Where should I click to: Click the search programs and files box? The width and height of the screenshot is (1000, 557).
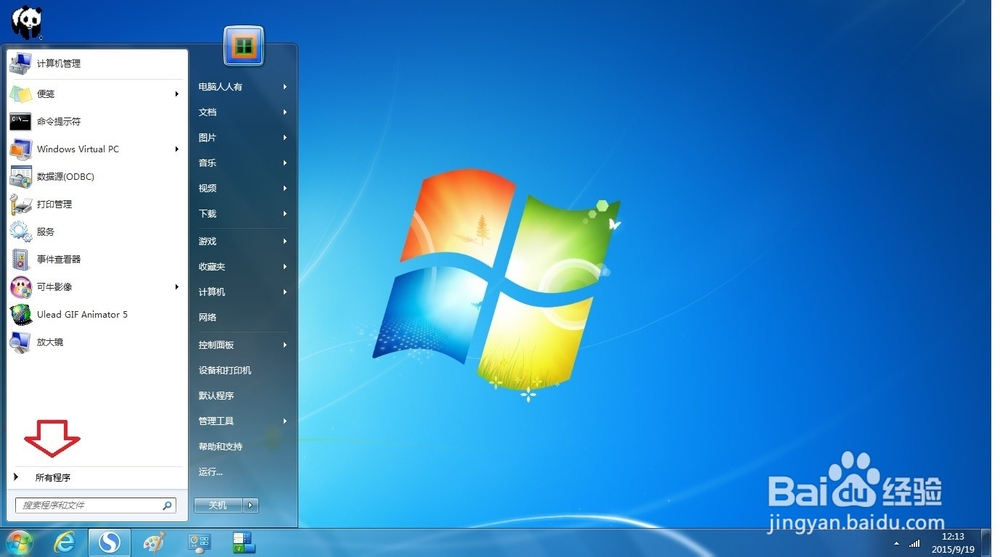tap(96, 505)
